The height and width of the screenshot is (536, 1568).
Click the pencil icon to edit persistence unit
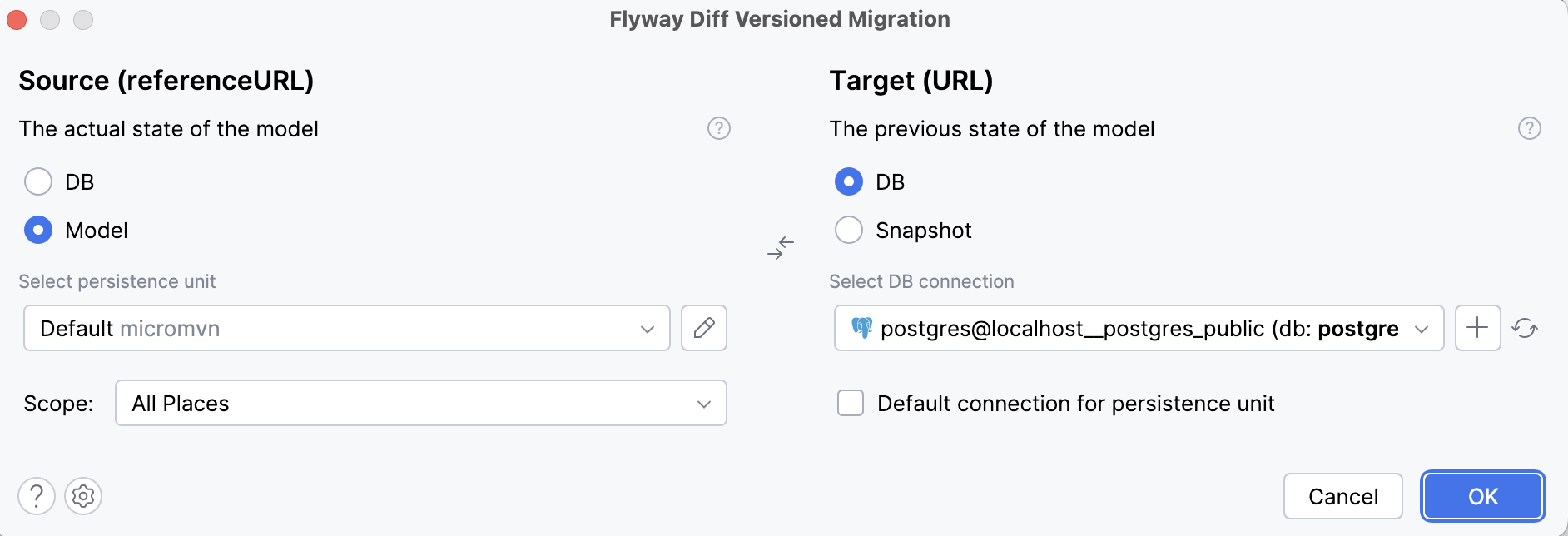704,328
